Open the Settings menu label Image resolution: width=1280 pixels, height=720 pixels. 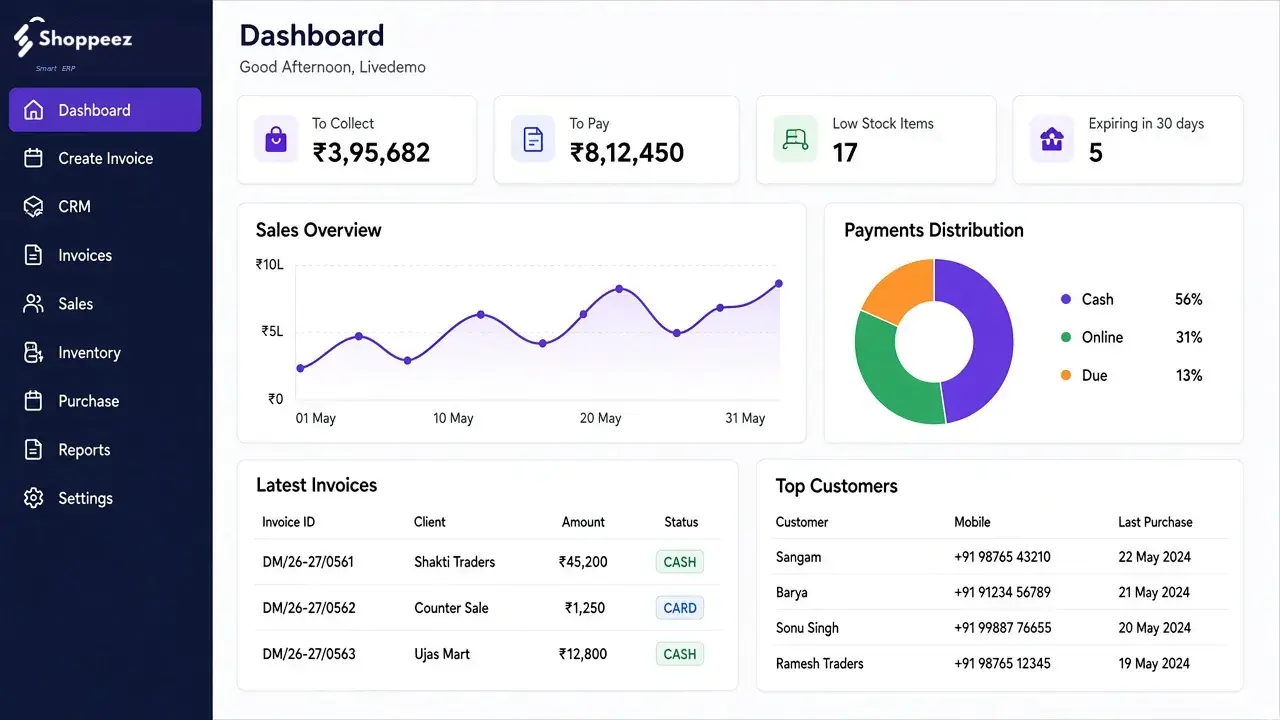(85, 498)
